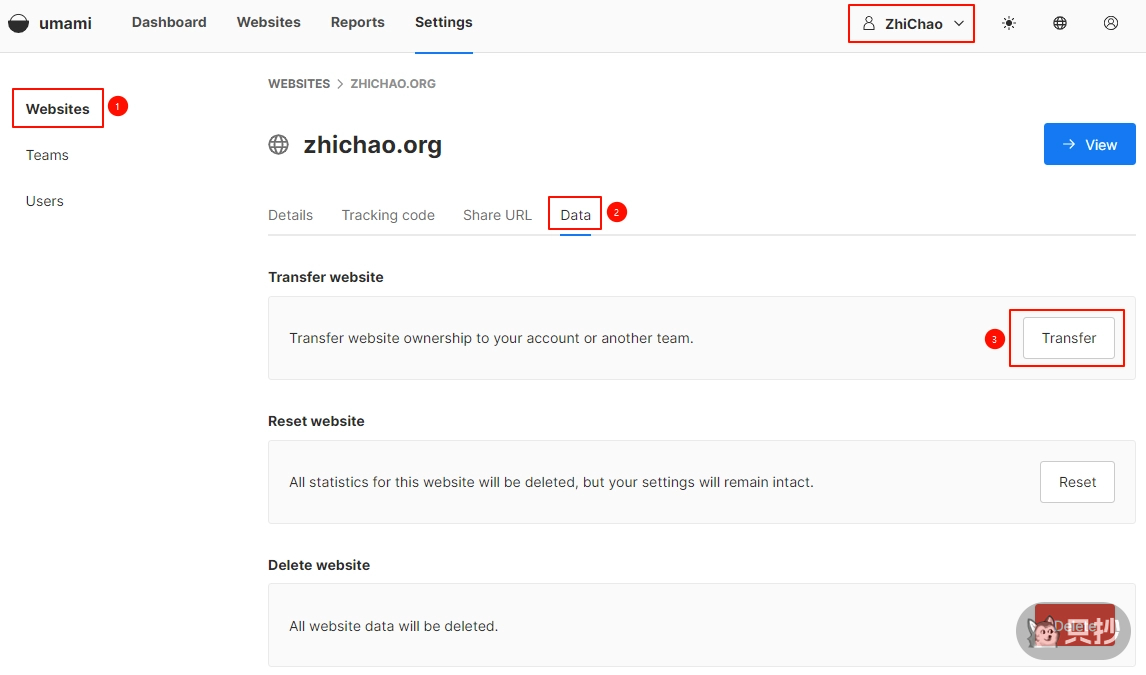Click the WEBSITES breadcrumb link
1146x675 pixels.
click(x=299, y=84)
